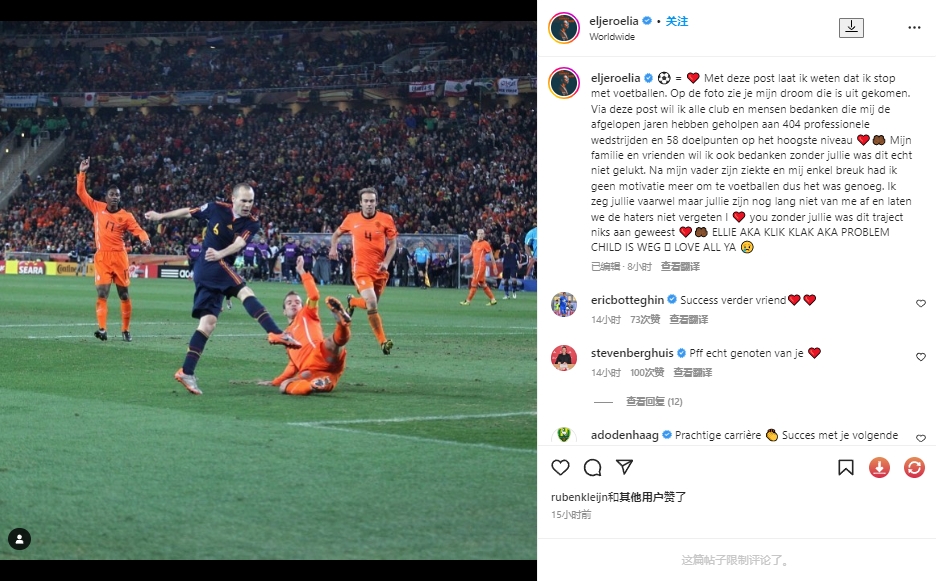Viewport: 936px width, 581px height.
Task: Click the red circular refresh icon
Action: click(914, 468)
